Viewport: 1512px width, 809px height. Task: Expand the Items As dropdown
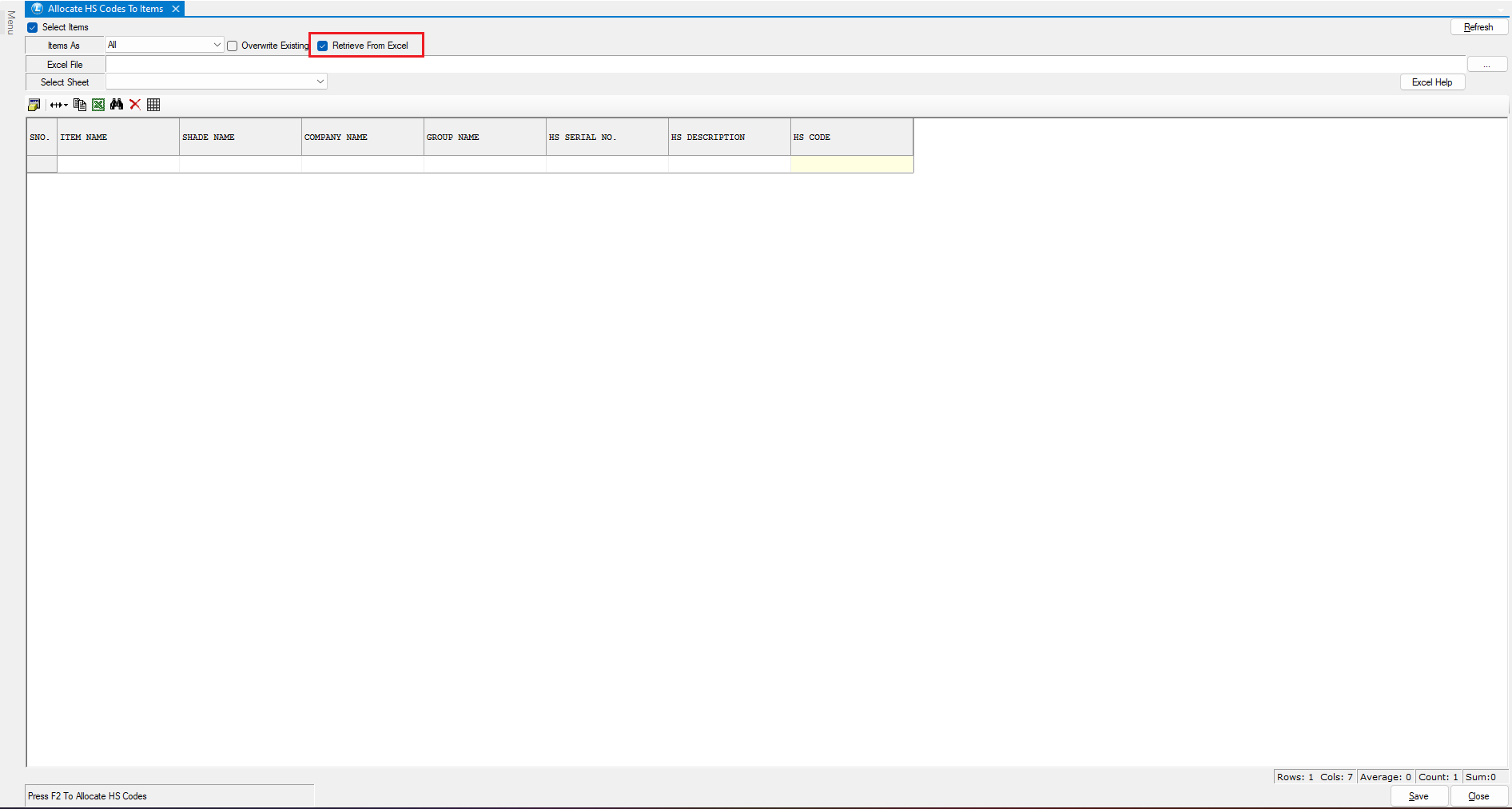(x=217, y=45)
